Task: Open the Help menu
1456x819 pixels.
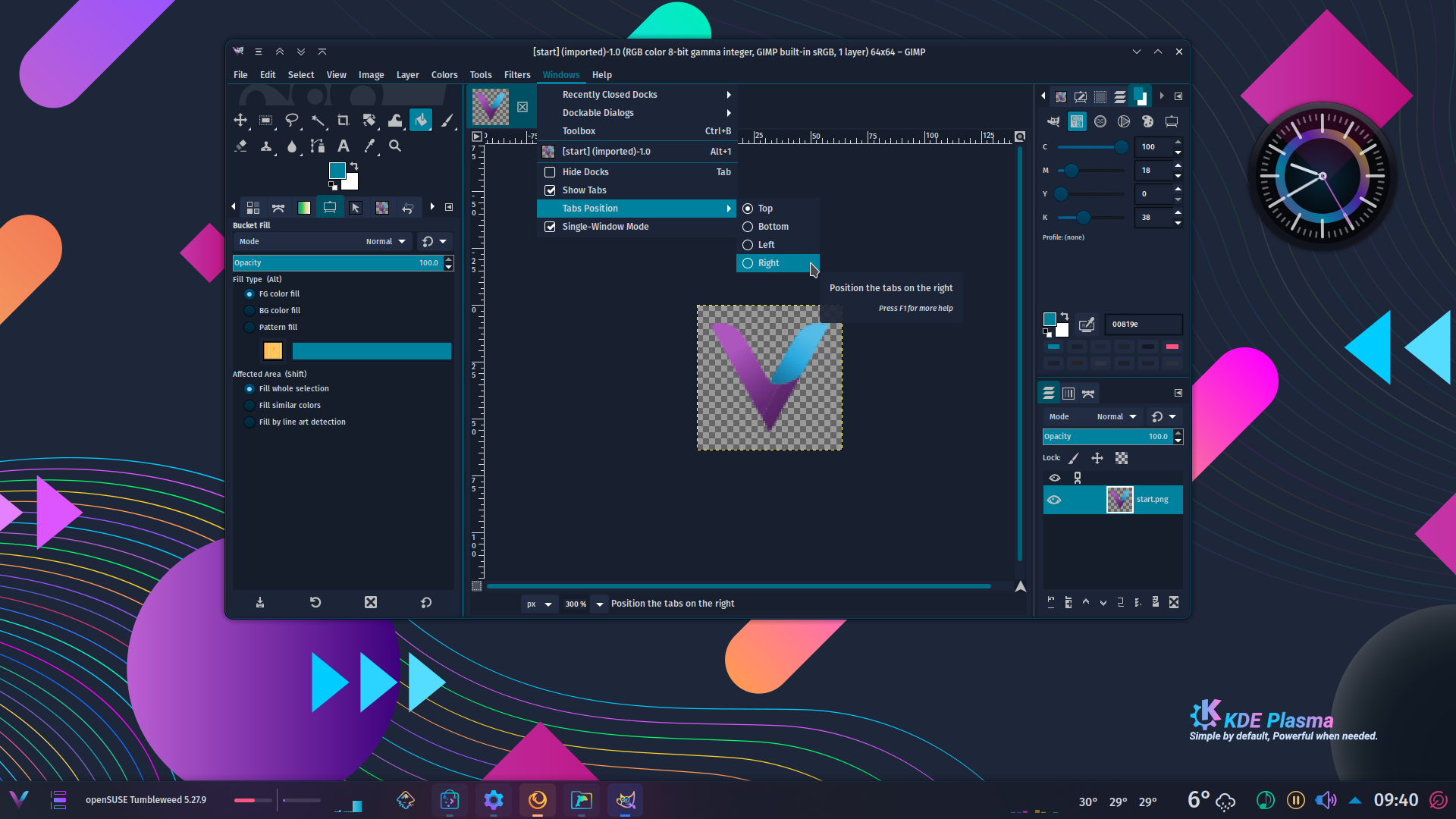Action: coord(602,75)
